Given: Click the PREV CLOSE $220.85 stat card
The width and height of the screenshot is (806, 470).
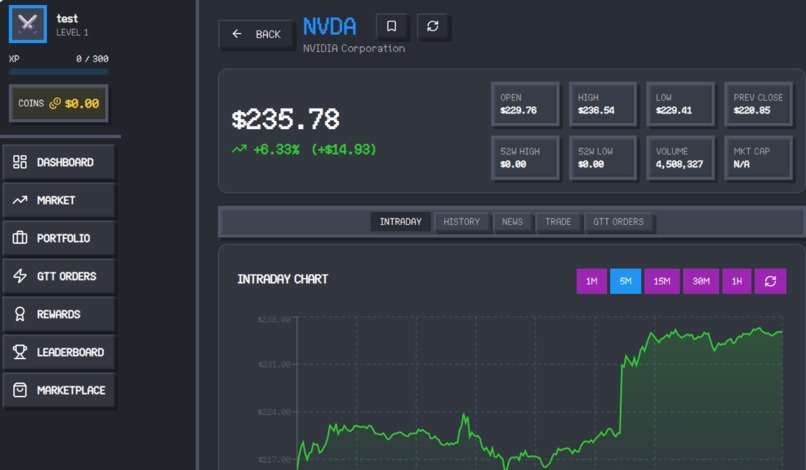Looking at the screenshot, I should point(759,104).
